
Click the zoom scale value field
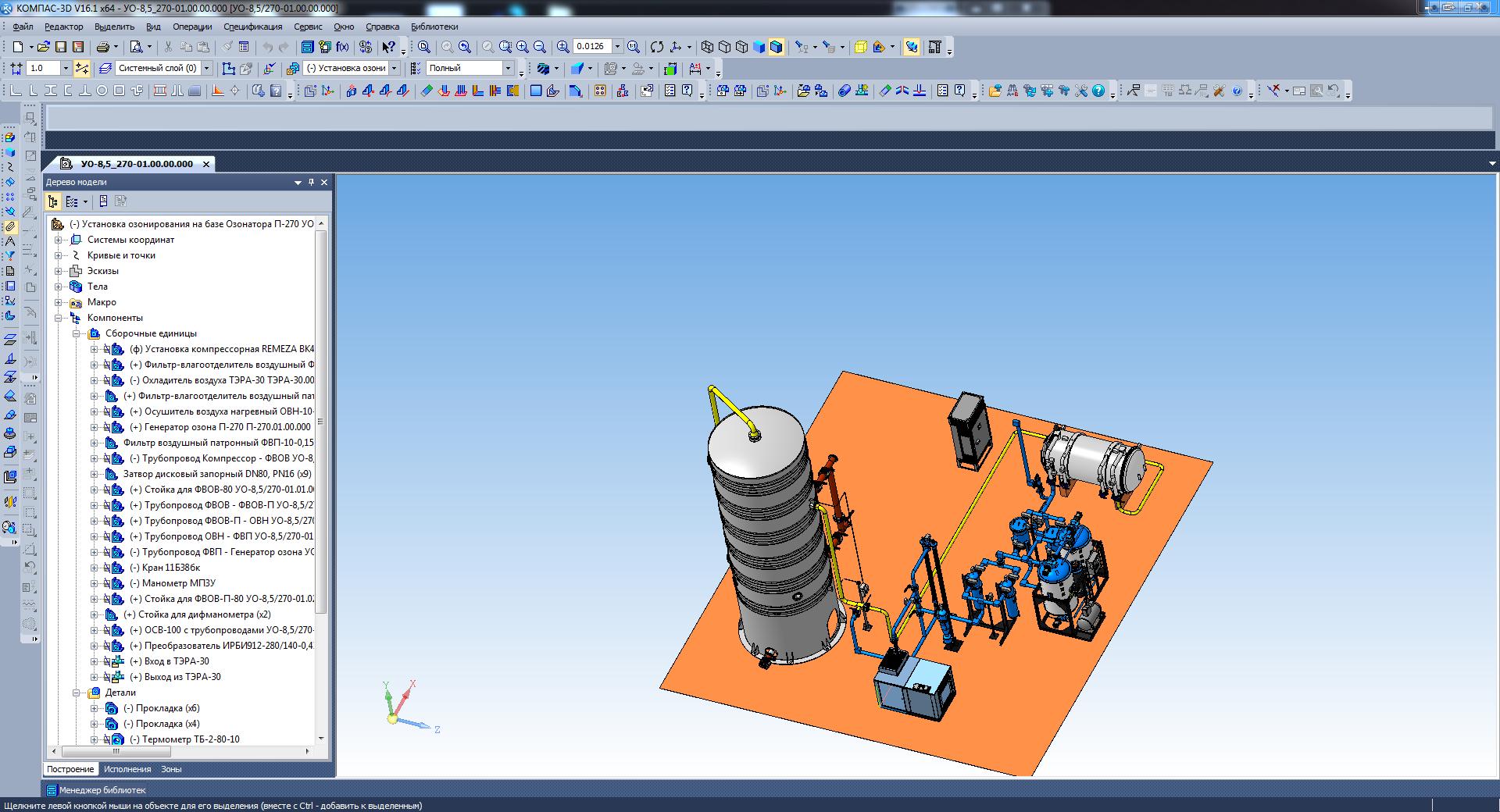coord(591,47)
